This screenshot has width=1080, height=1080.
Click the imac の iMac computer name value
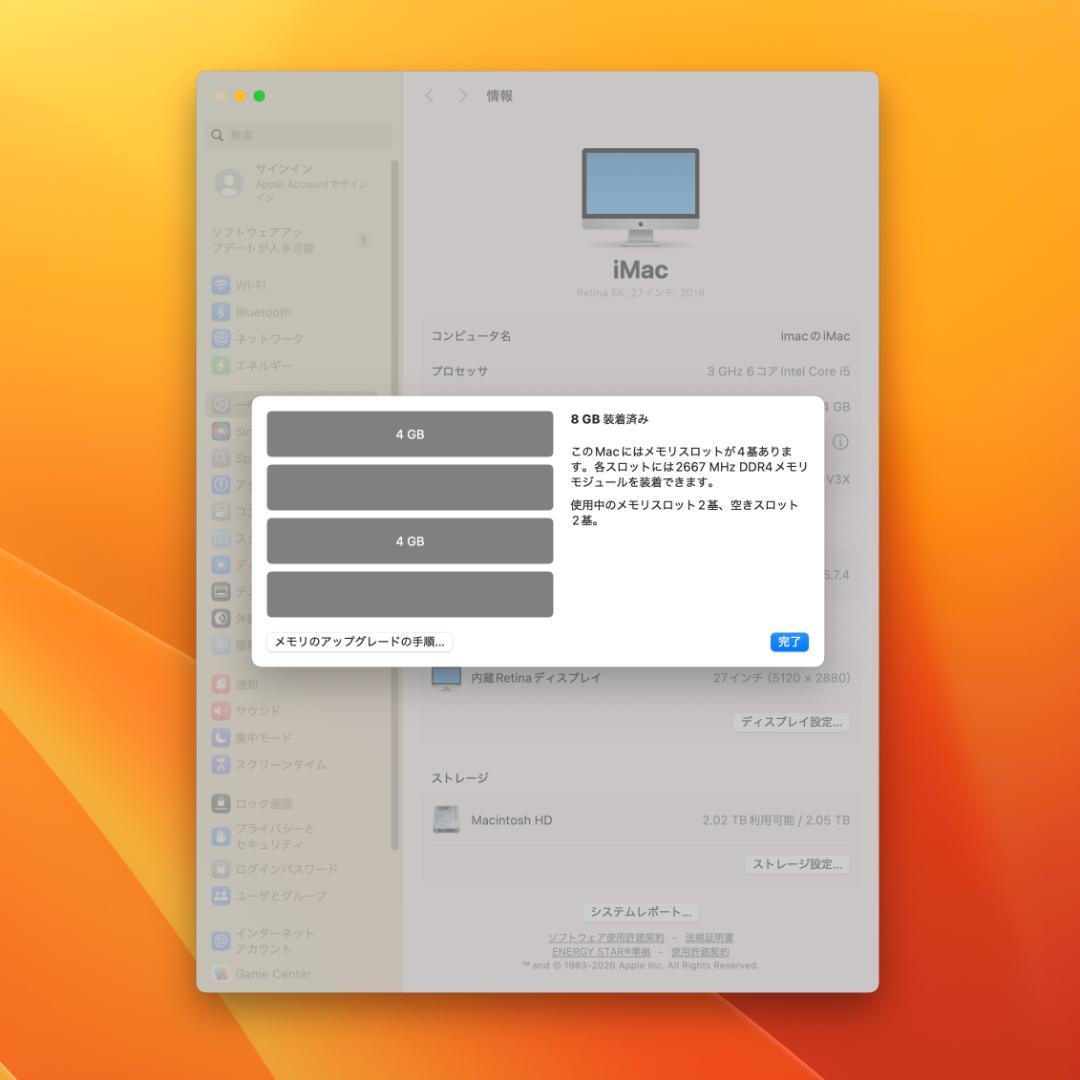816,336
